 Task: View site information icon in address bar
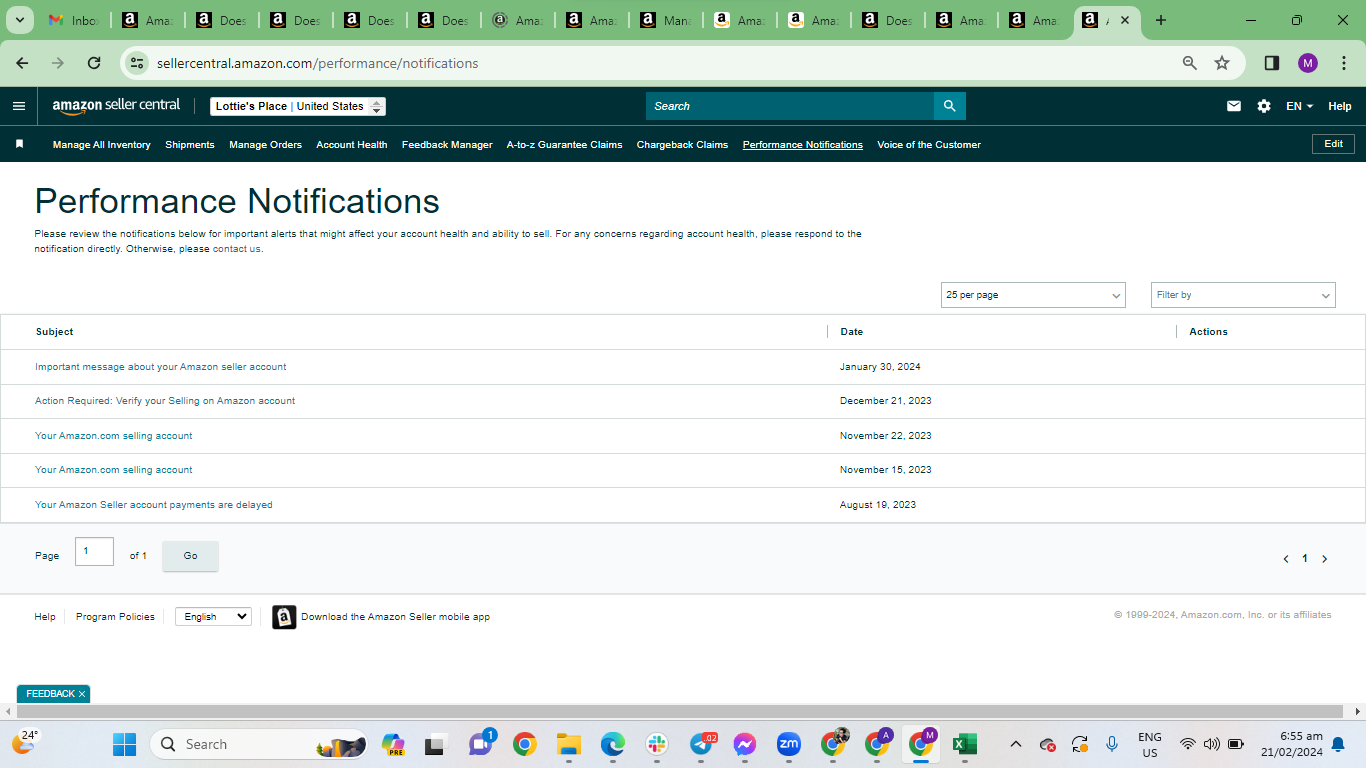[x=137, y=63]
